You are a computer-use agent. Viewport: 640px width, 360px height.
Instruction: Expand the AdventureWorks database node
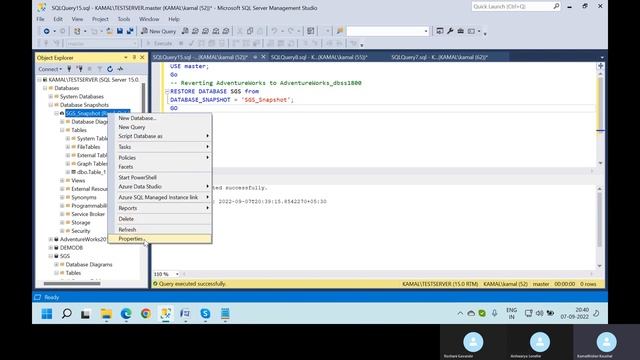[51, 239]
